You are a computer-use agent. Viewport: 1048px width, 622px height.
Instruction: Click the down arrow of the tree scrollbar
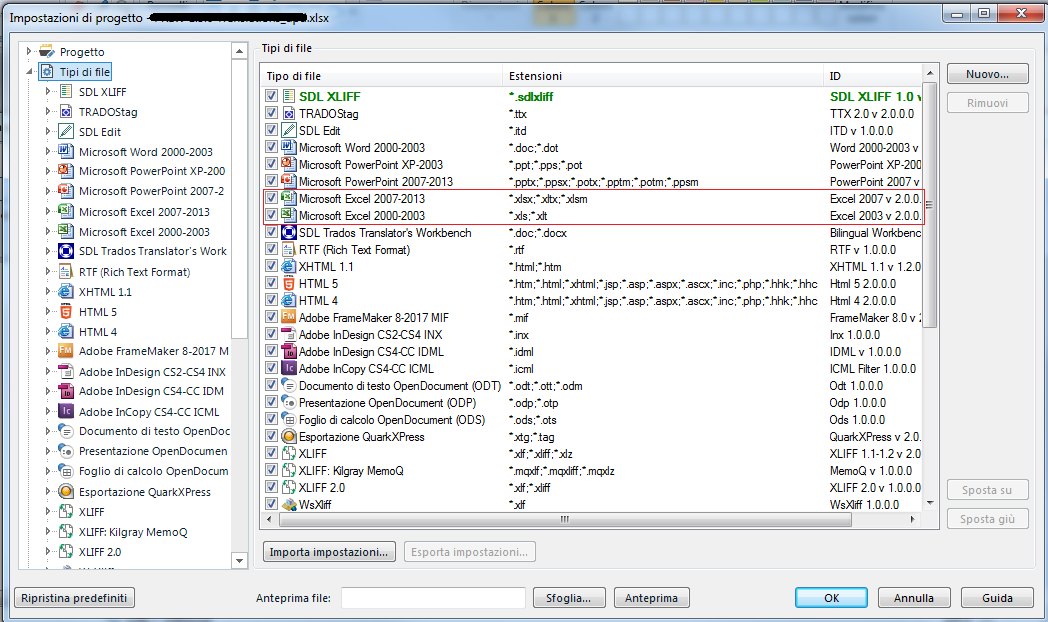point(239,561)
